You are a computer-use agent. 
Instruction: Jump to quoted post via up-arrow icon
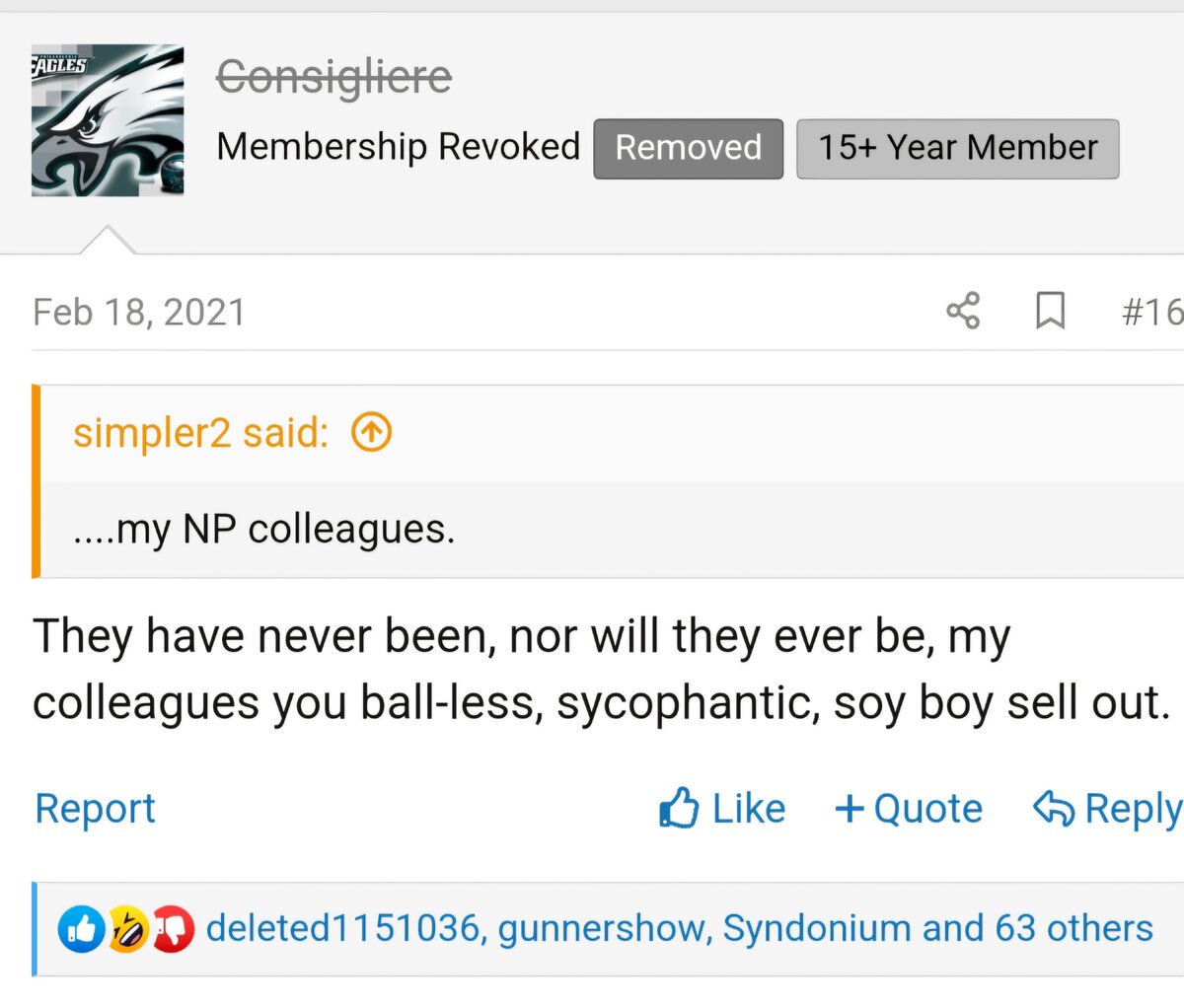(x=372, y=432)
